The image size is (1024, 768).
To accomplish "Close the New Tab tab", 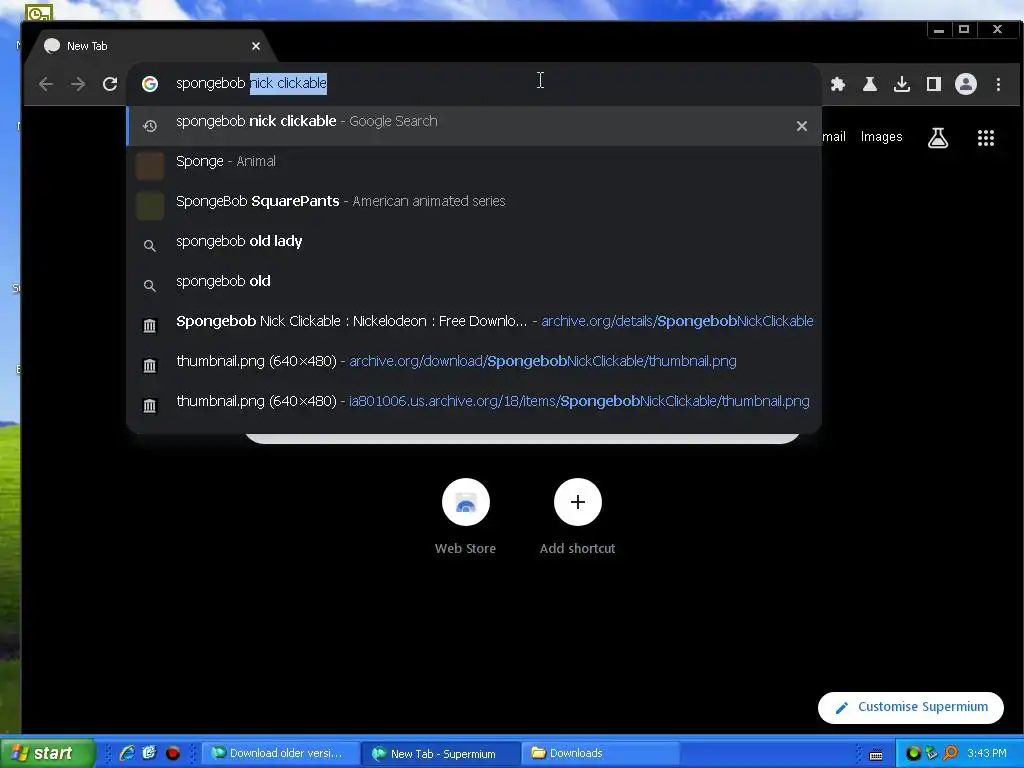I will [256, 46].
